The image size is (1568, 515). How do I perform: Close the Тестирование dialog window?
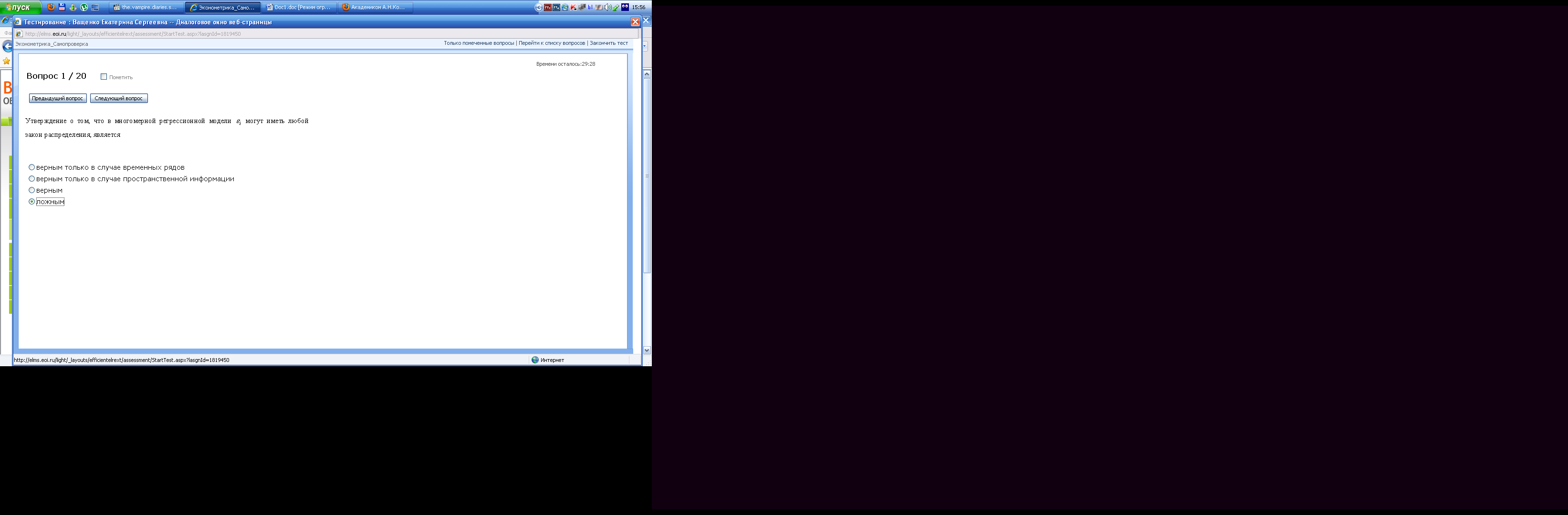(635, 22)
